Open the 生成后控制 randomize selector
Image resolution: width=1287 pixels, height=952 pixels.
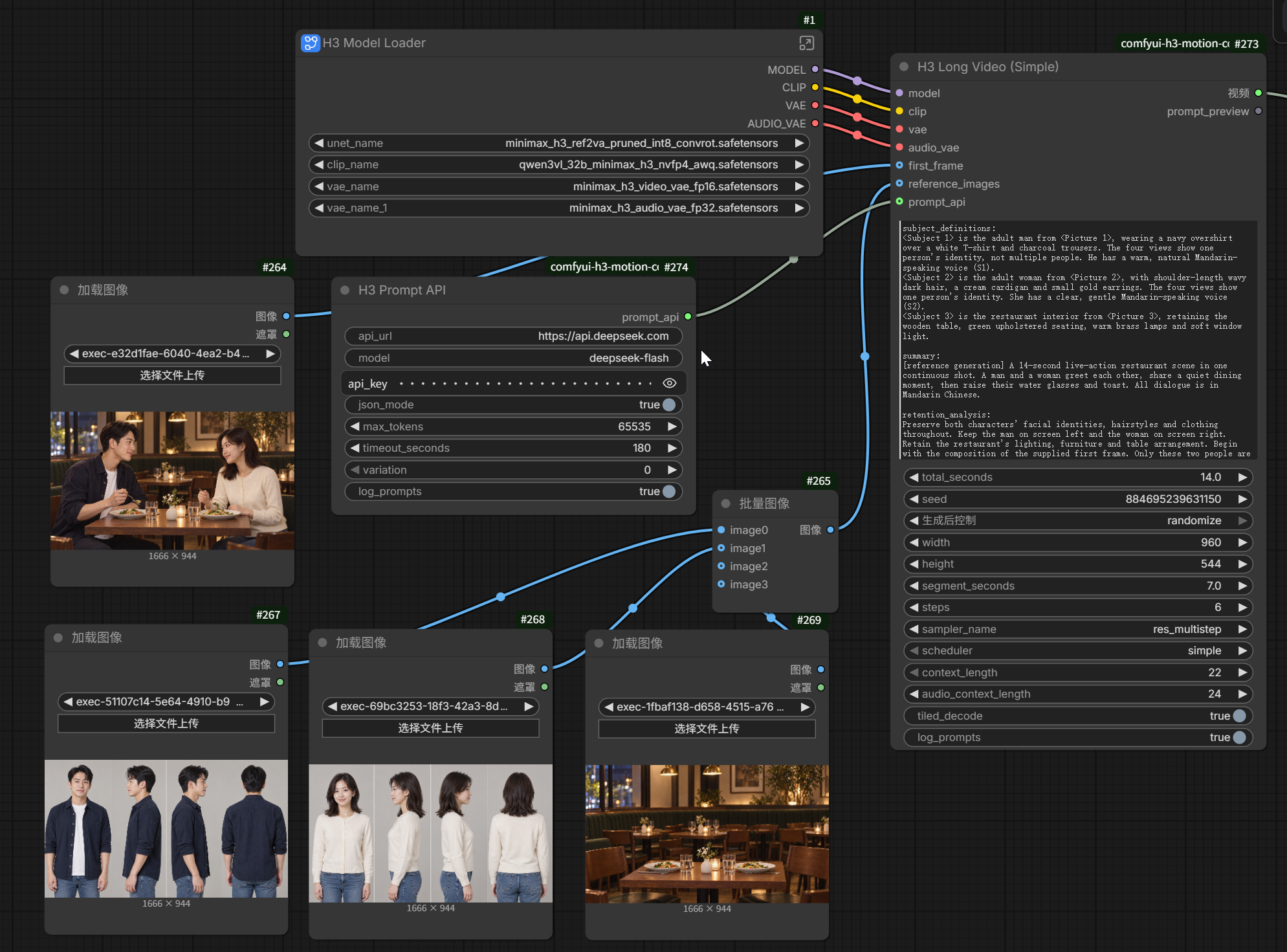(1078, 520)
